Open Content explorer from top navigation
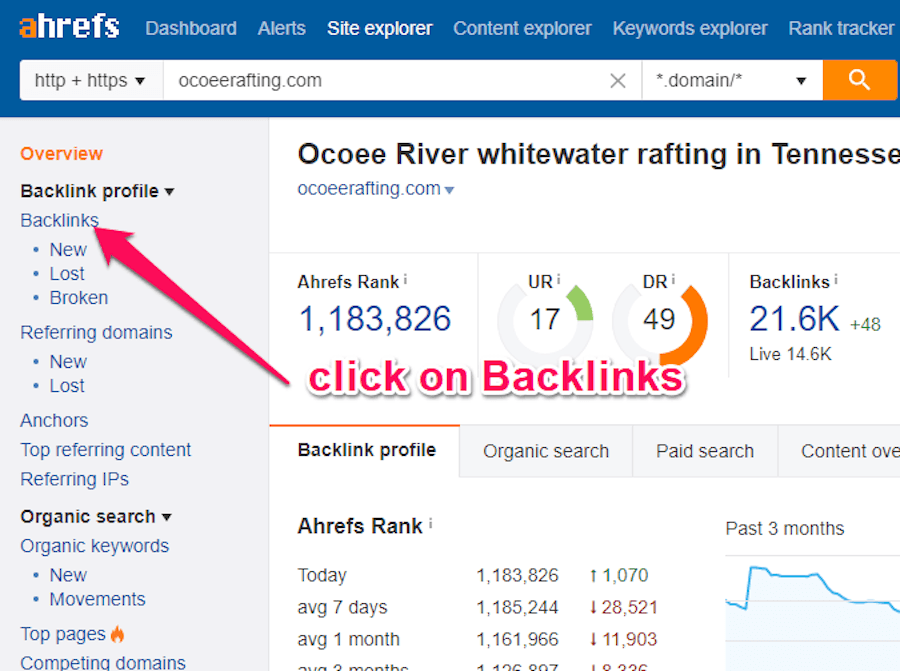900x671 pixels. point(521,29)
